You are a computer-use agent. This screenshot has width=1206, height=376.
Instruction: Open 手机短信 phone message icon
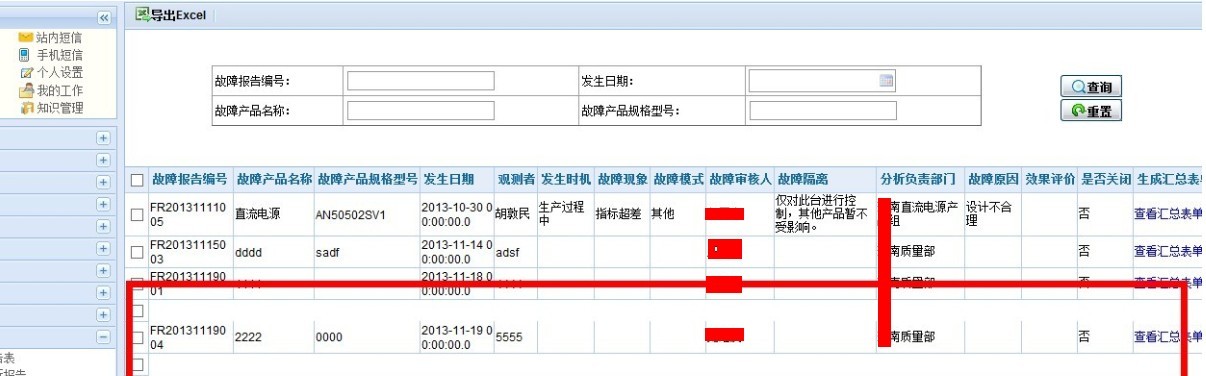point(26,55)
